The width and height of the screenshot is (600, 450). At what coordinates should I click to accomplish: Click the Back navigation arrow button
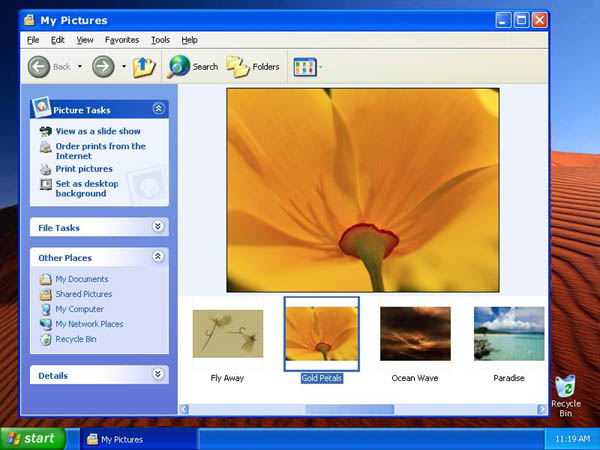[39, 67]
